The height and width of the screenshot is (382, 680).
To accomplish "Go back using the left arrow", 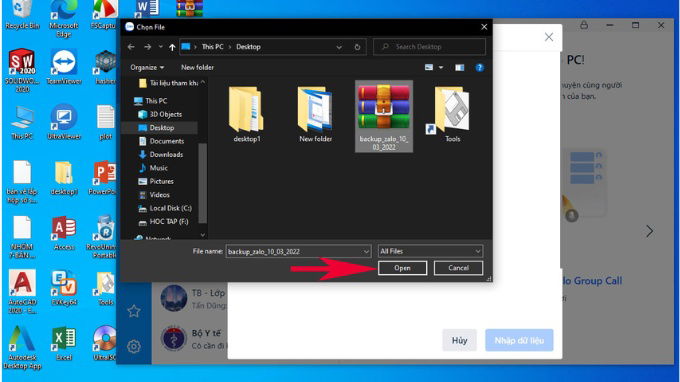I will tap(131, 47).
